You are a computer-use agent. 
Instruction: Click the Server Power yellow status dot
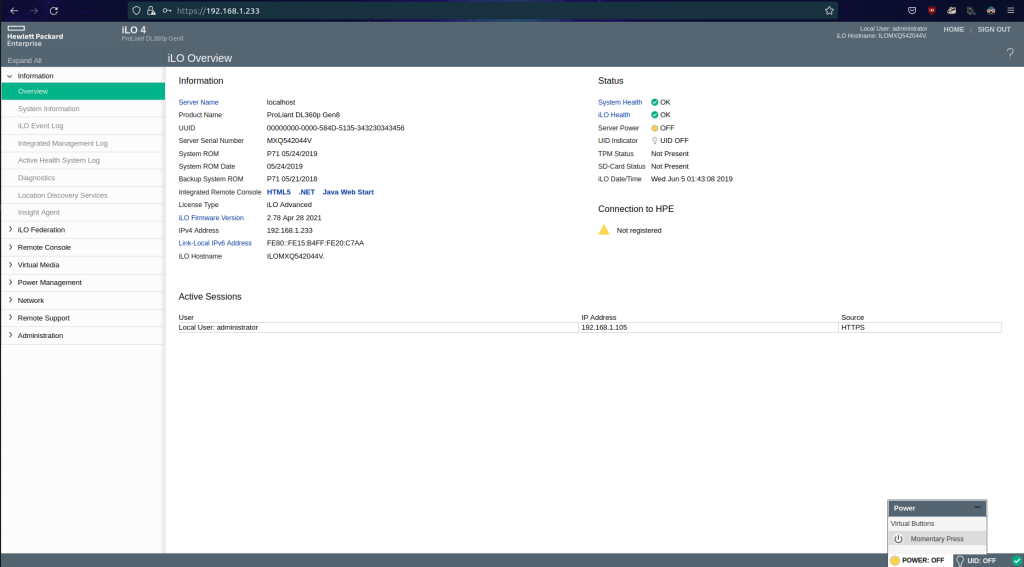coord(654,128)
